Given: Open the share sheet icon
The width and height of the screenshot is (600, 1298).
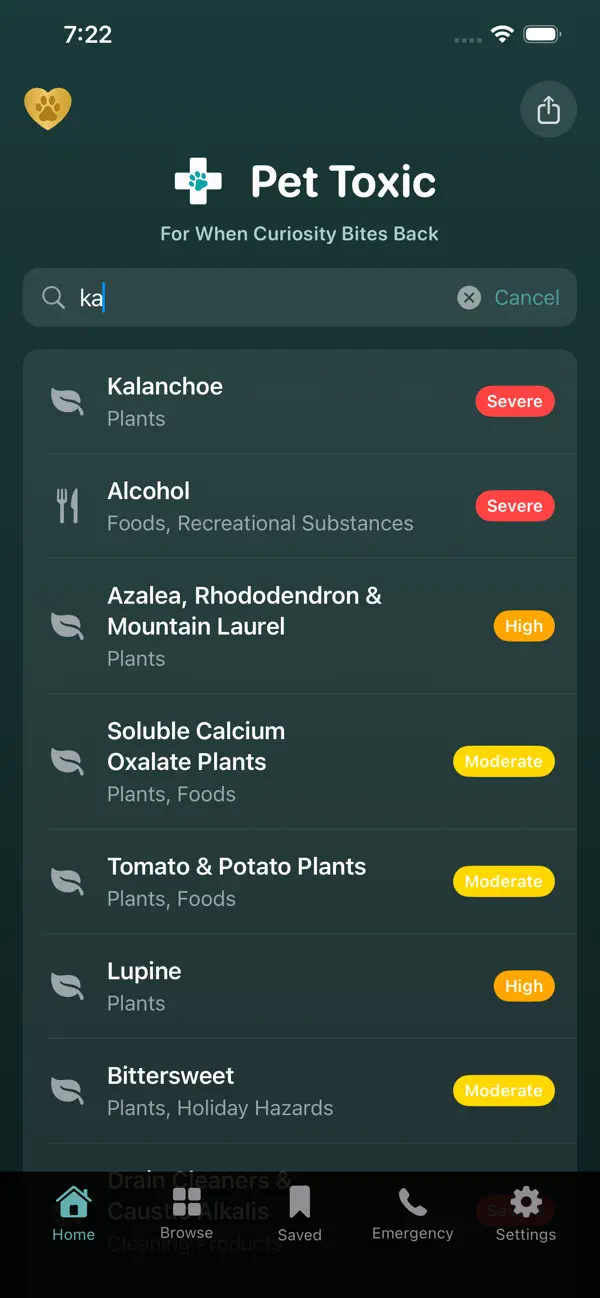Looking at the screenshot, I should coord(548,108).
